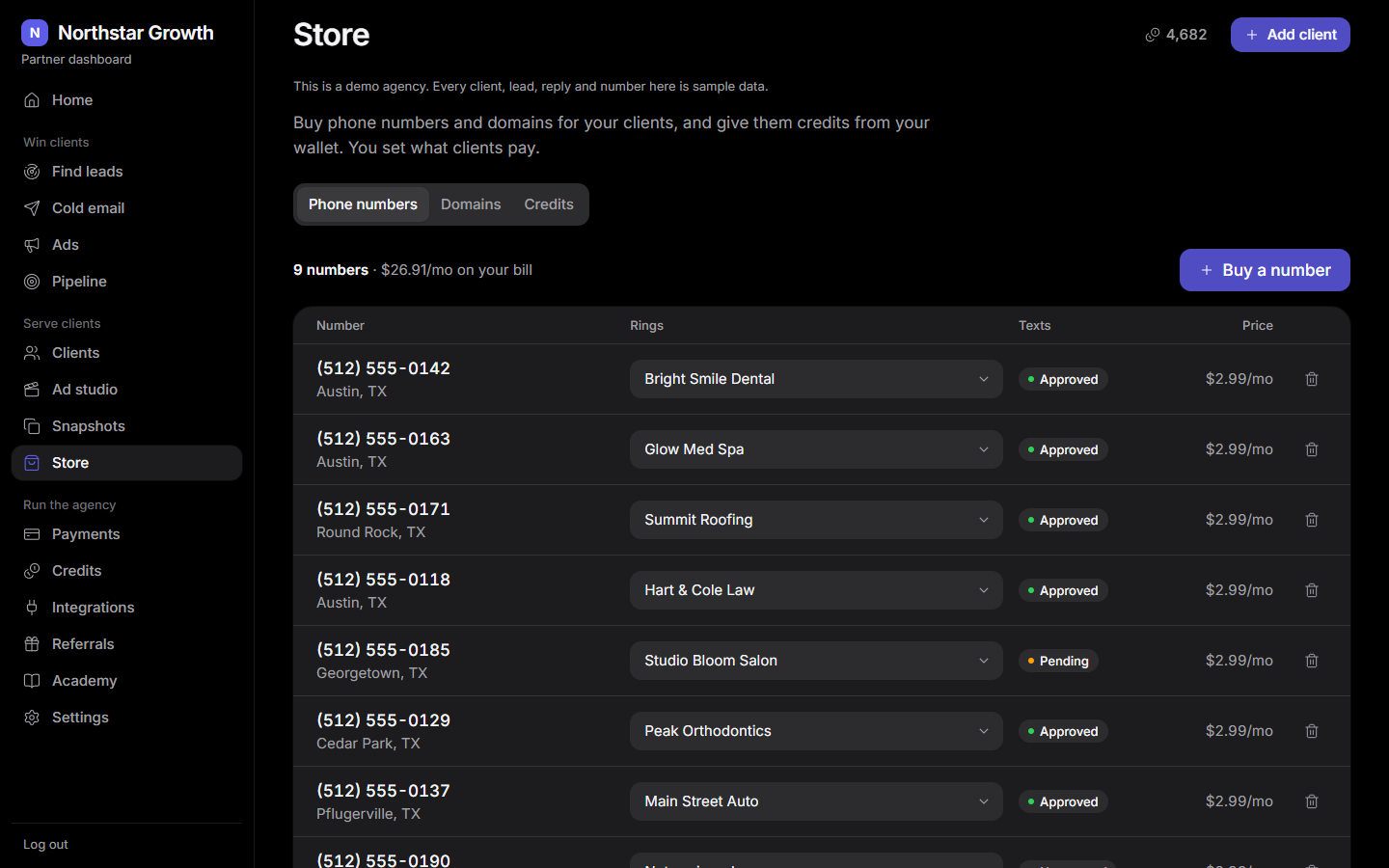1389x868 pixels.
Task: Click the Ads megaphone icon
Action: pyautogui.click(x=32, y=245)
